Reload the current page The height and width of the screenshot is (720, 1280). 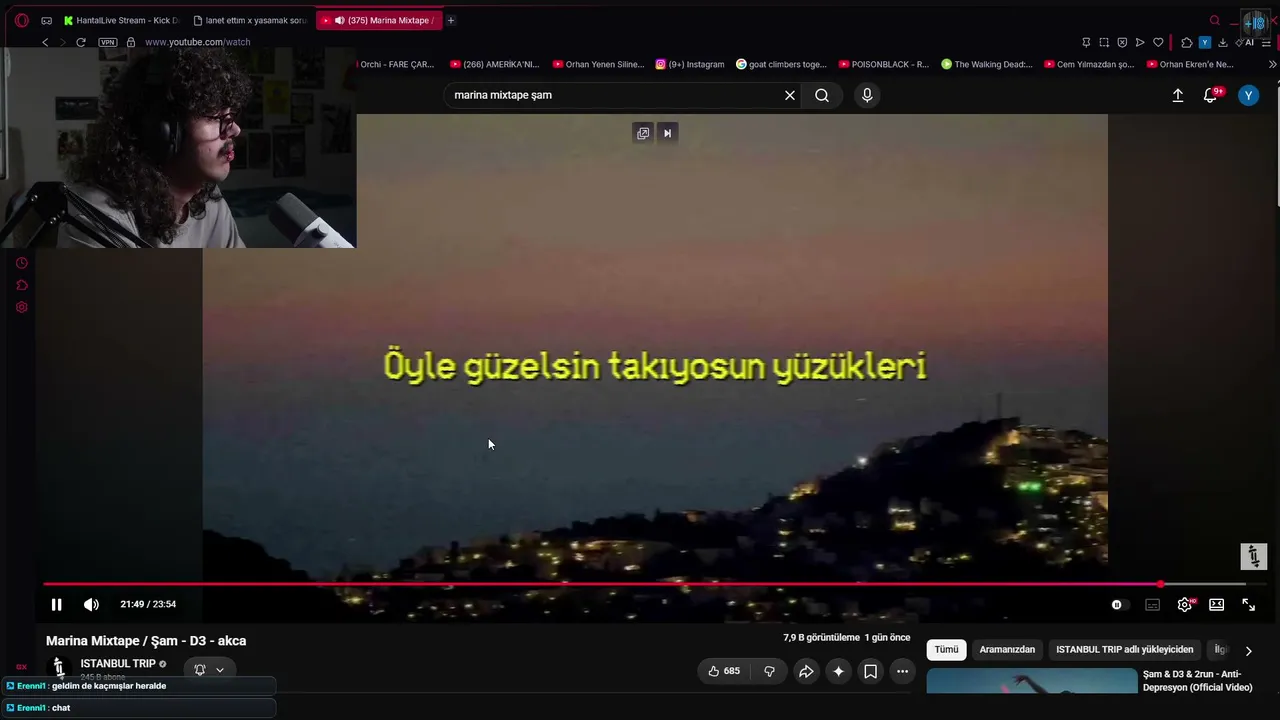coord(81,42)
